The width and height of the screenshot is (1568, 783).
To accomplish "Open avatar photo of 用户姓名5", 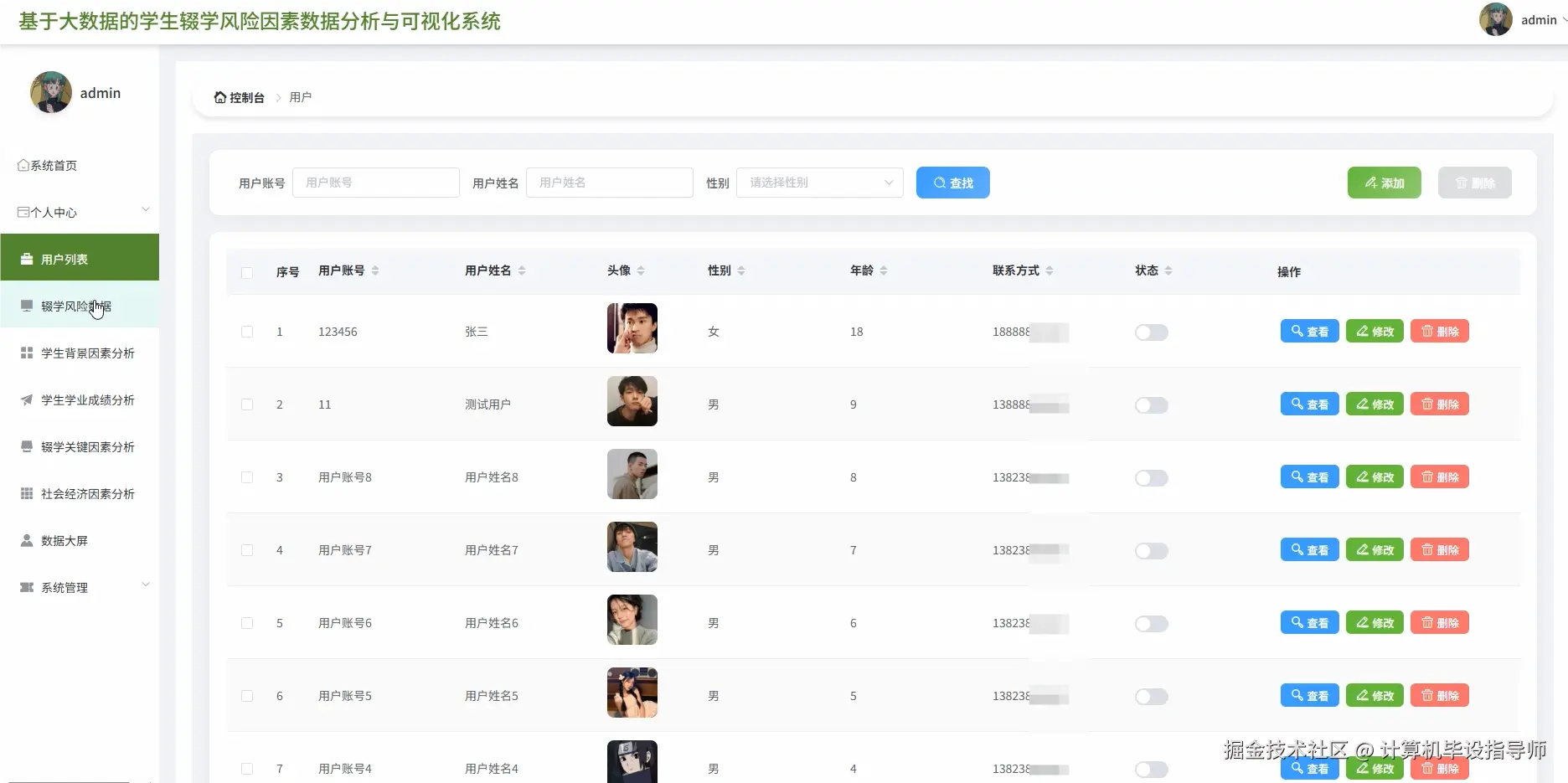I will pyautogui.click(x=632, y=693).
